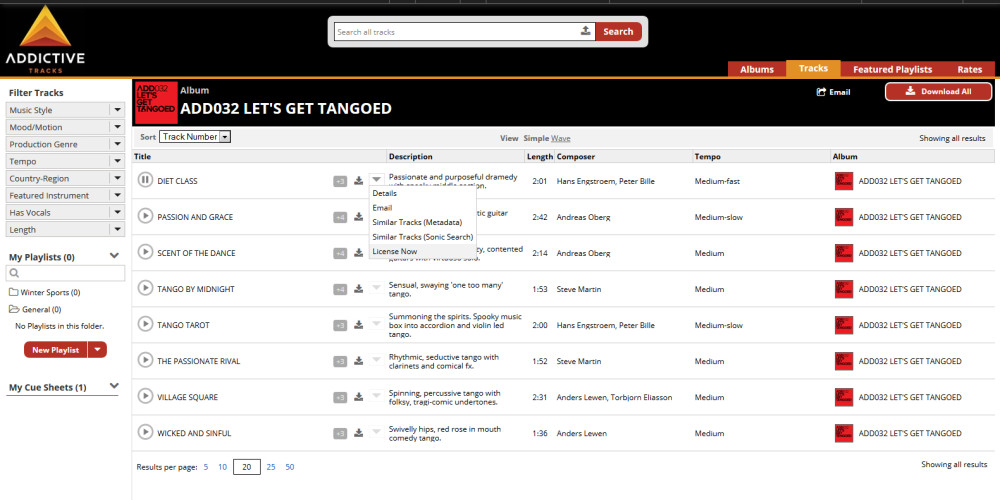The height and width of the screenshot is (500, 1000).
Task: Play the TANGO BY MIDNIGHT track
Action: point(145,288)
